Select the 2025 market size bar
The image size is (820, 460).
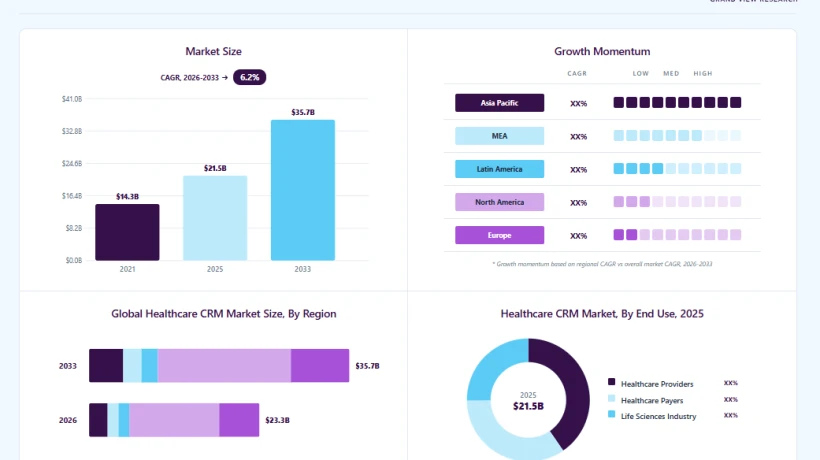click(x=215, y=218)
